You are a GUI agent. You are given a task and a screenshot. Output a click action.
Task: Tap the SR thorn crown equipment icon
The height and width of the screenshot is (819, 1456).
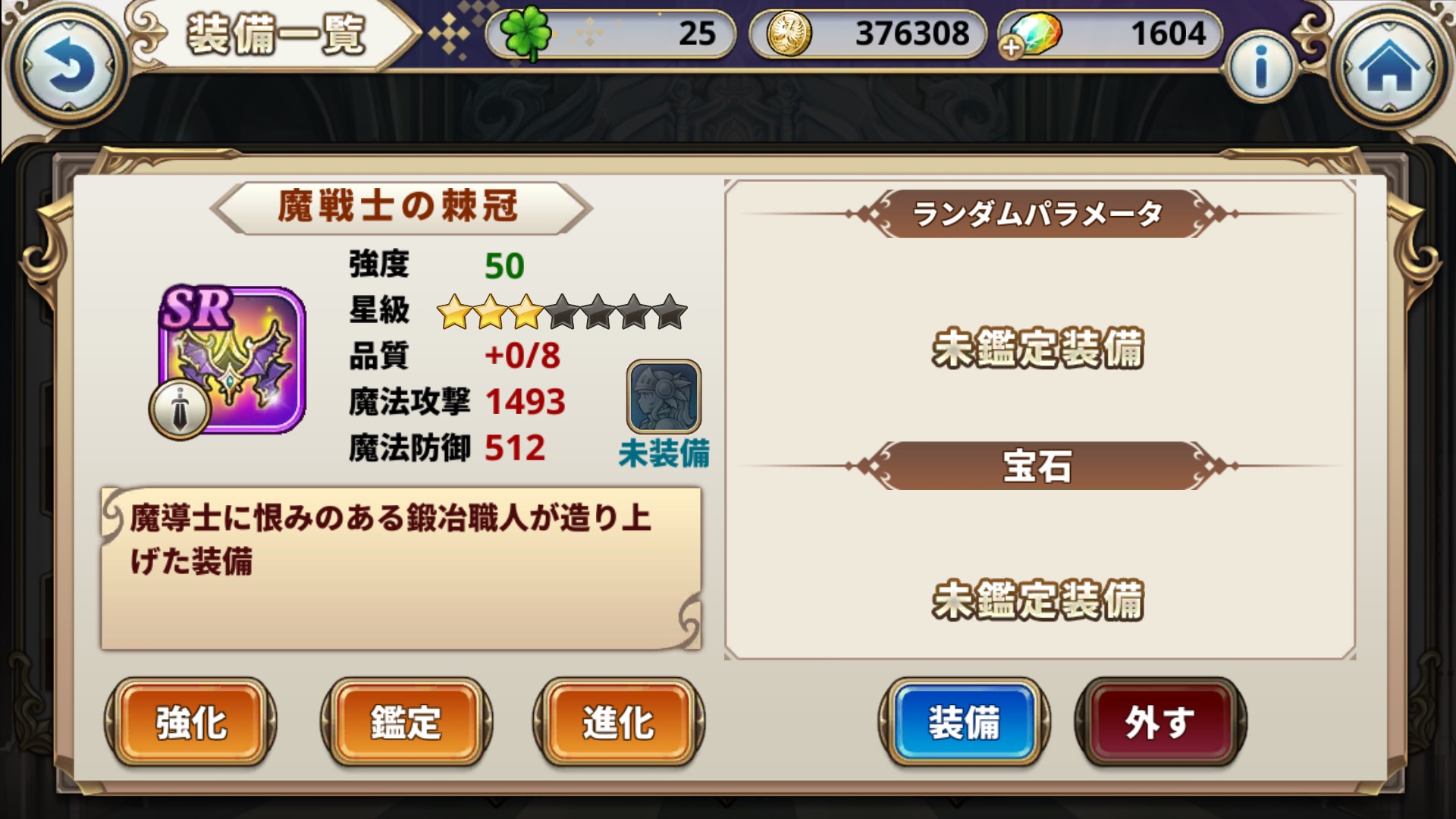(232, 360)
